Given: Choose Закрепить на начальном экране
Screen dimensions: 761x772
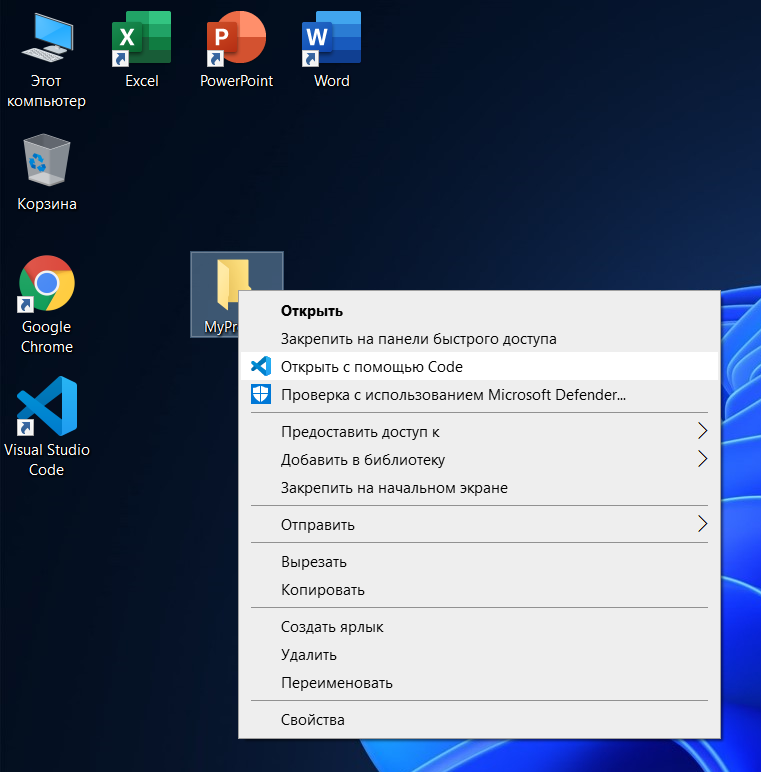Looking at the screenshot, I should click(394, 488).
